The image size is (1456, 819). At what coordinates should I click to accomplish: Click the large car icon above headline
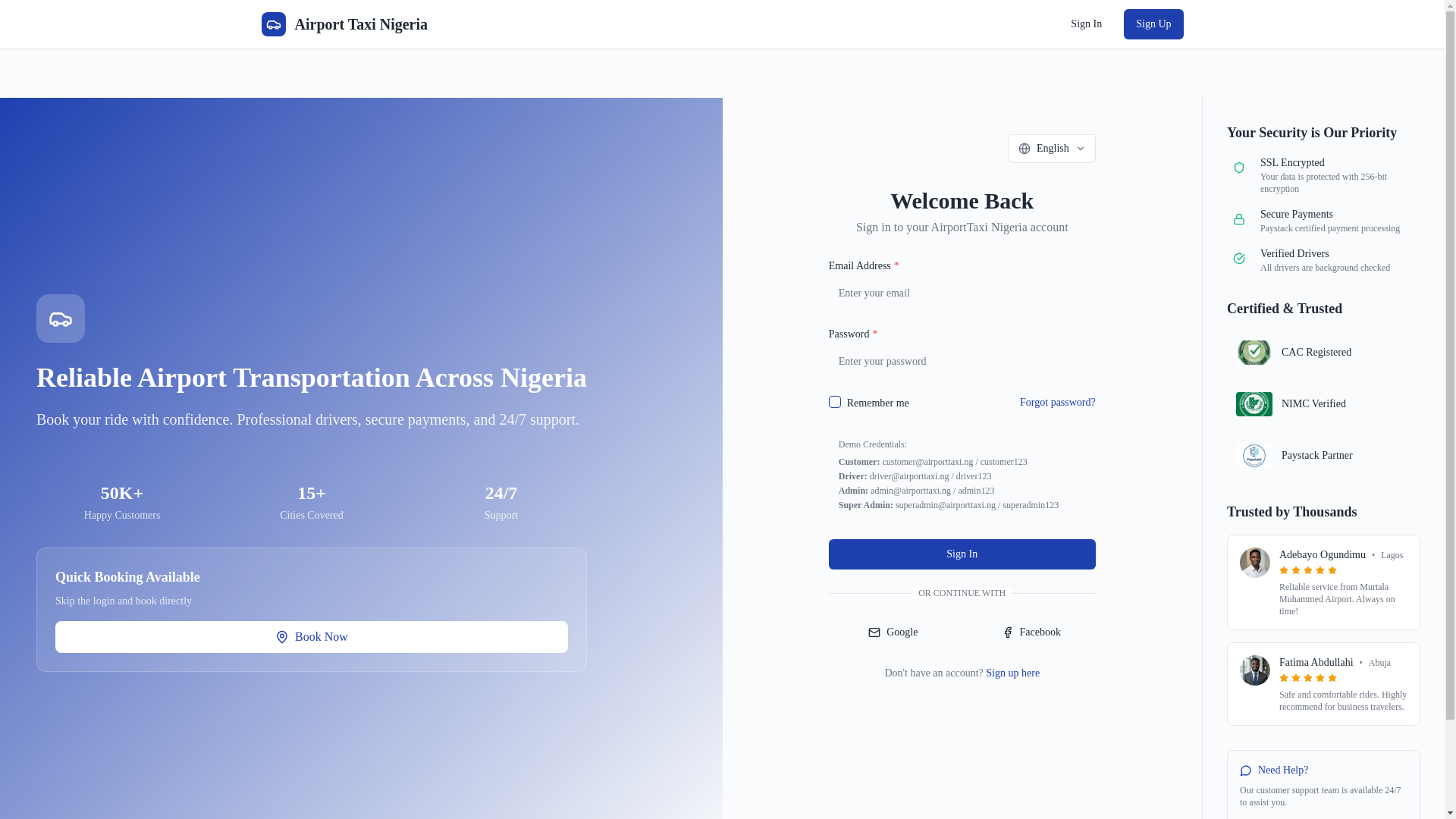coord(61,318)
